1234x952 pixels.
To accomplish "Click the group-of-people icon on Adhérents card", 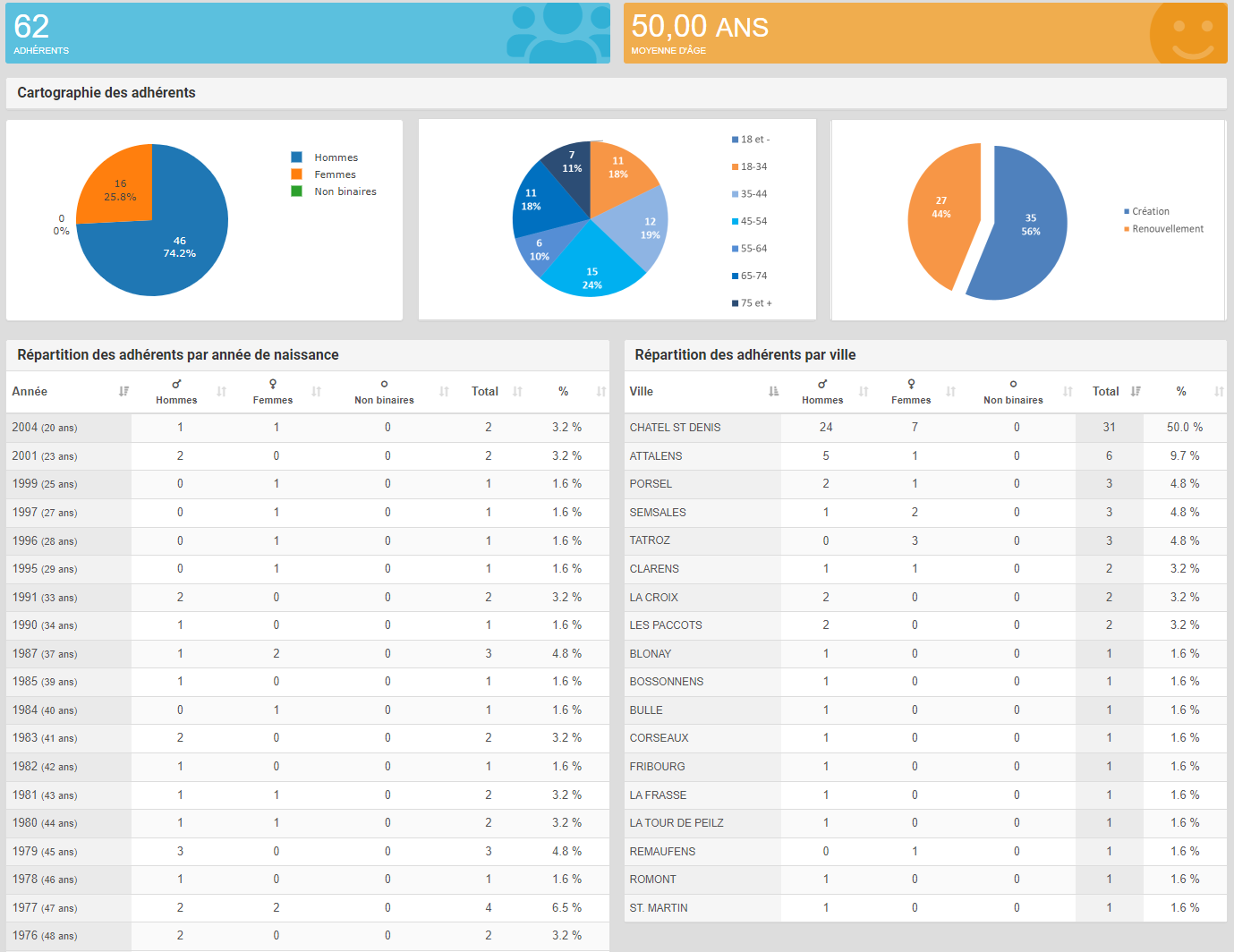I will point(557,33).
